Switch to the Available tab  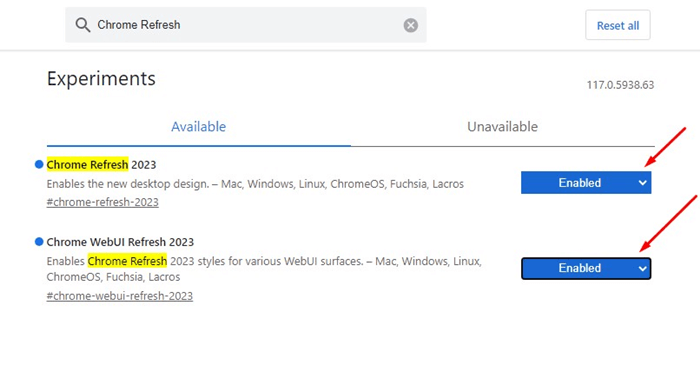coord(199,127)
